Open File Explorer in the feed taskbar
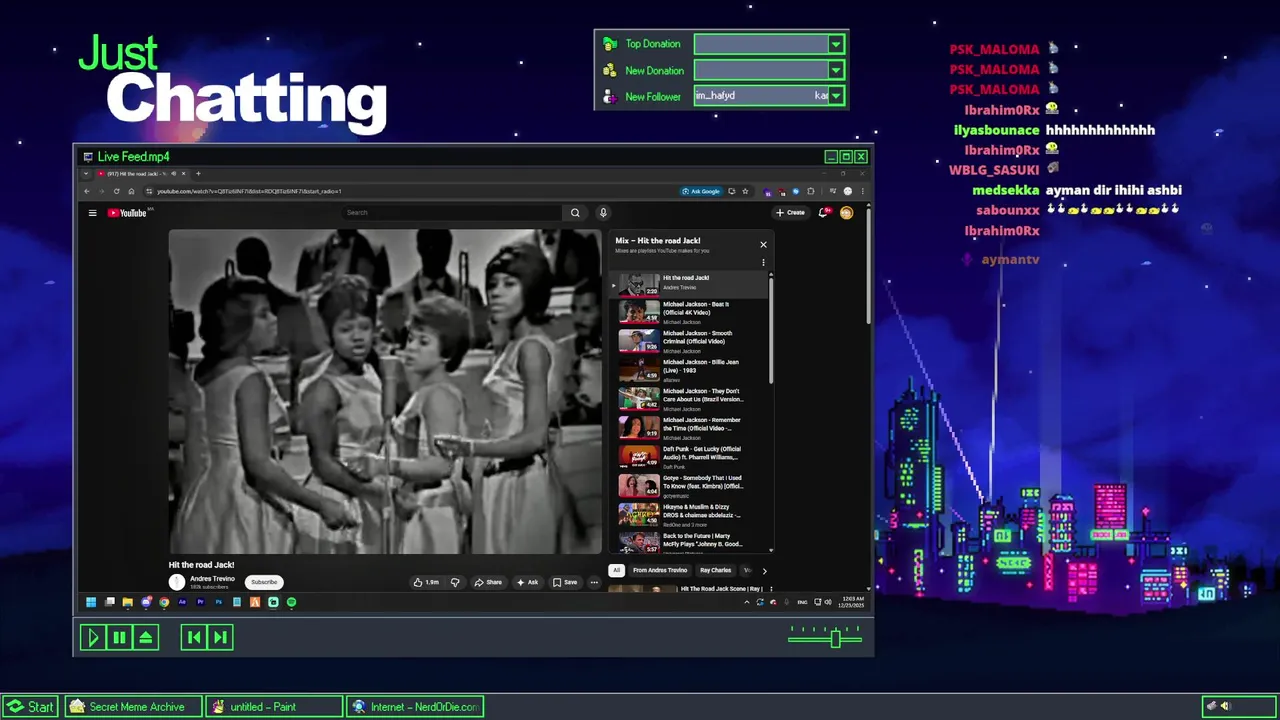This screenshot has width=1280, height=720. [x=128, y=602]
